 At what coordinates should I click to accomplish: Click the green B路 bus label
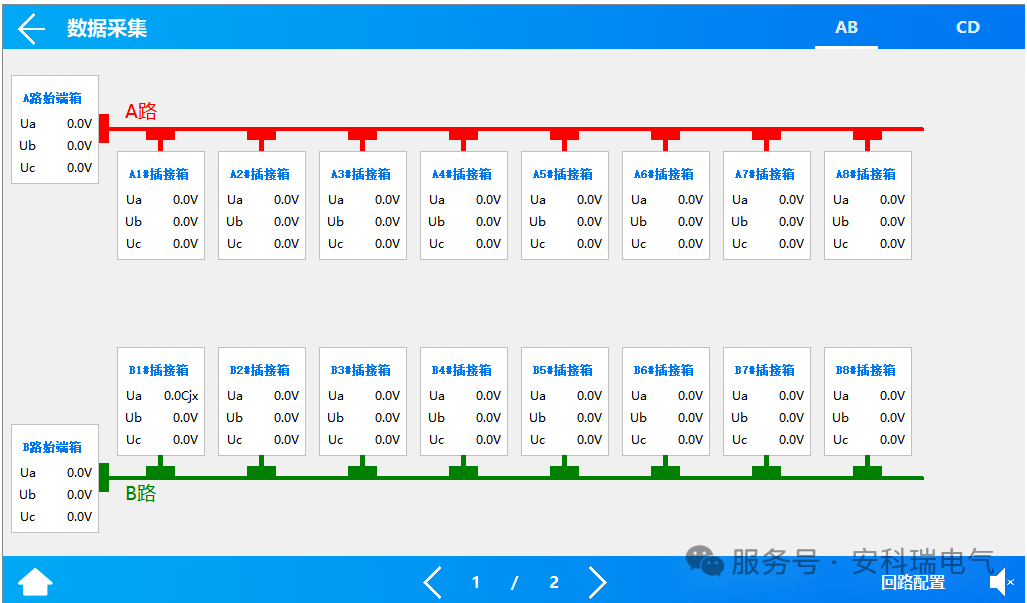point(141,493)
